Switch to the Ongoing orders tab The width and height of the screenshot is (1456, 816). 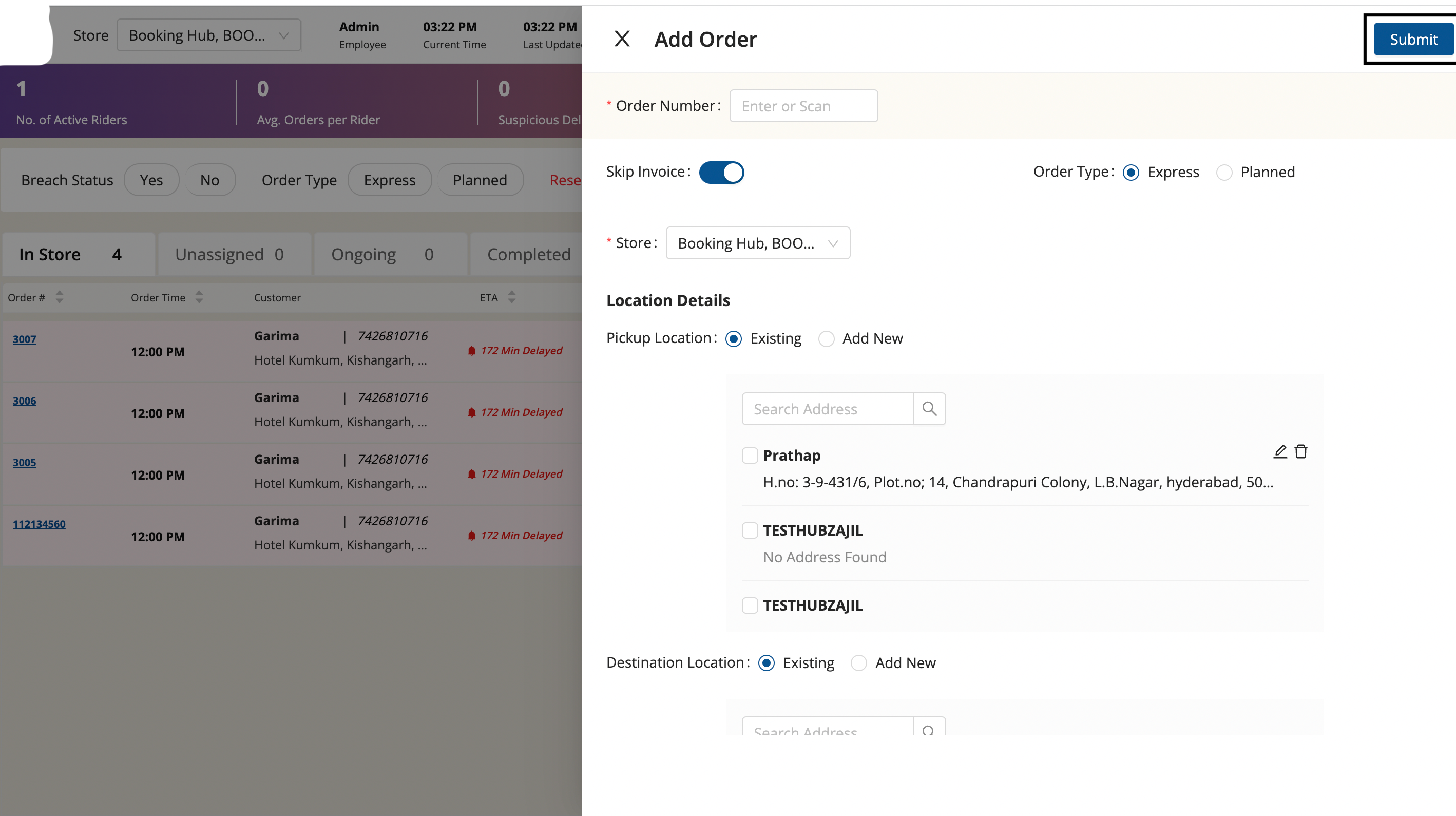pos(382,255)
